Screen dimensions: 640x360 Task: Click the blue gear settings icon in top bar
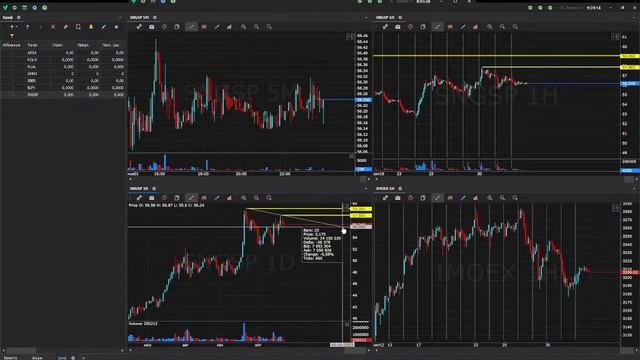[34, 7]
